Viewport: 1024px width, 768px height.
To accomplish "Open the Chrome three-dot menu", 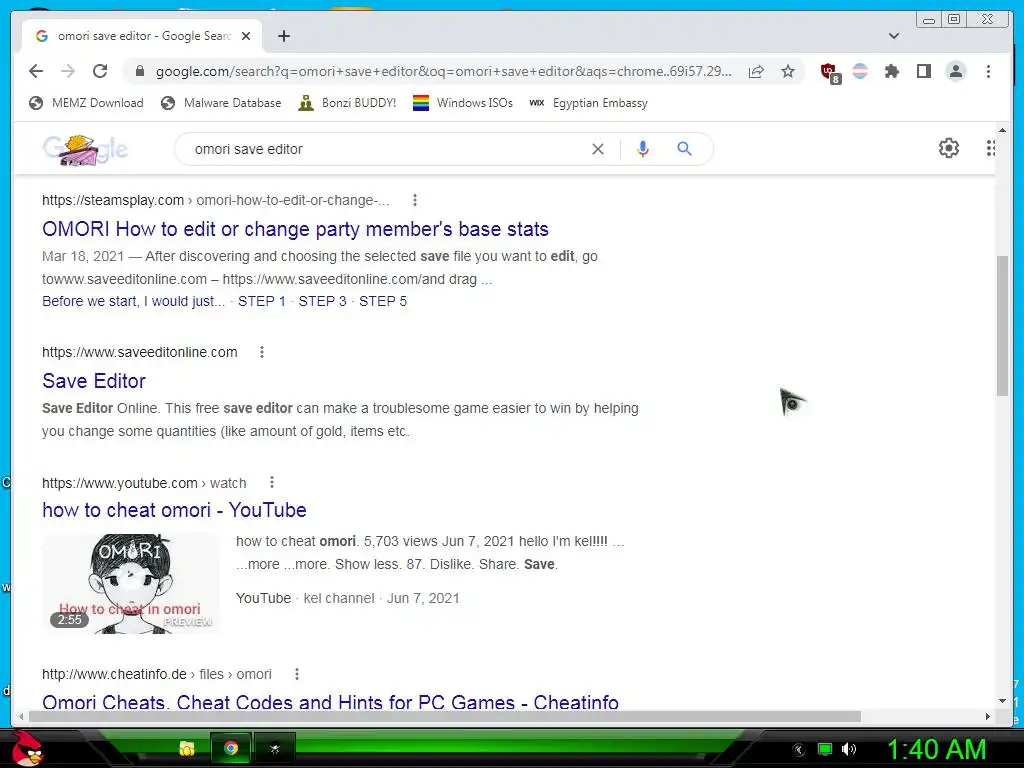I will tap(988, 71).
